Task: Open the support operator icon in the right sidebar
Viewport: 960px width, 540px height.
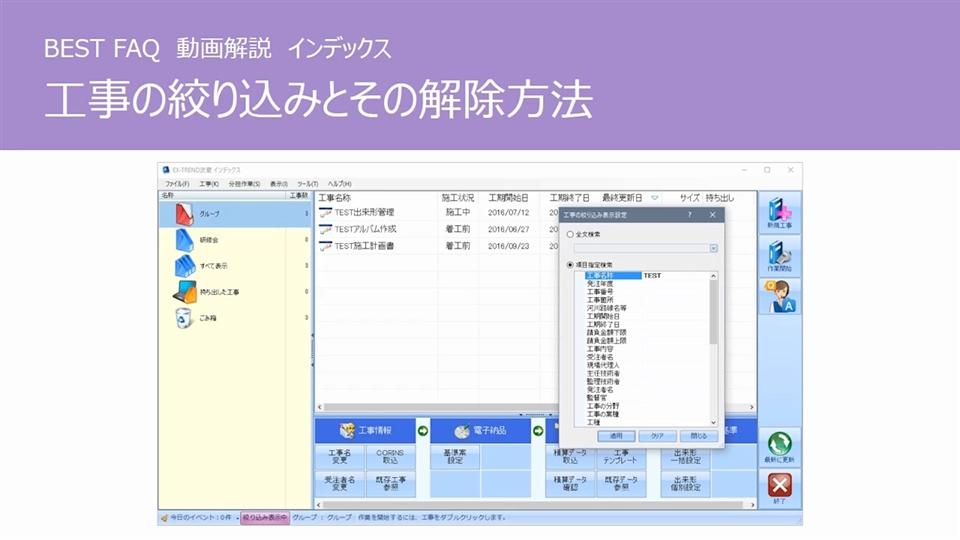Action: click(779, 297)
